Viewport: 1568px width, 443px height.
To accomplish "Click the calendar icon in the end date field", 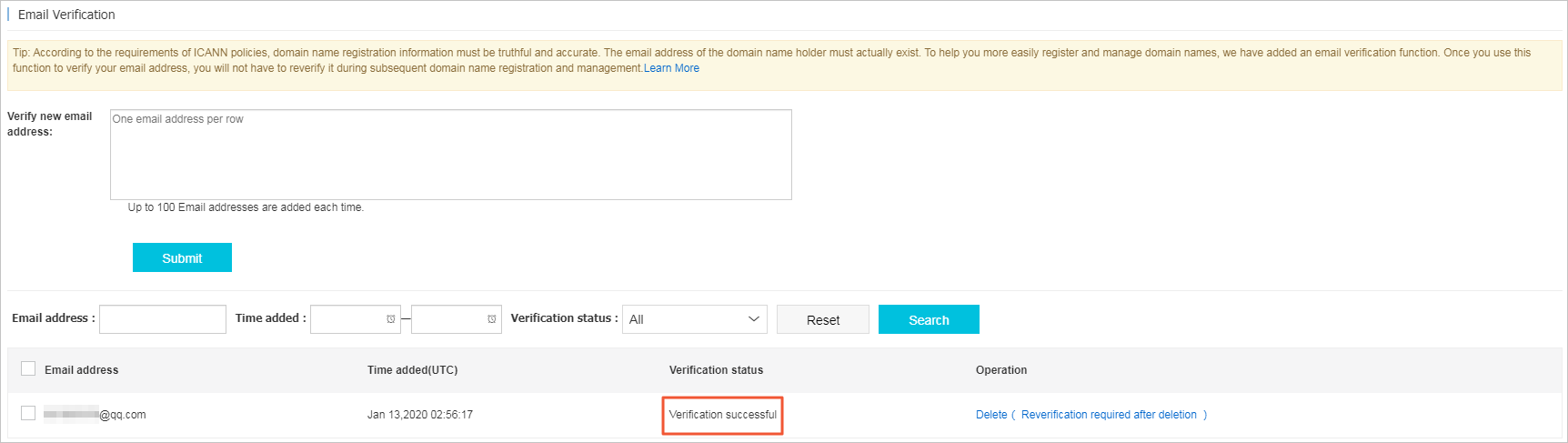I will pyautogui.click(x=492, y=319).
